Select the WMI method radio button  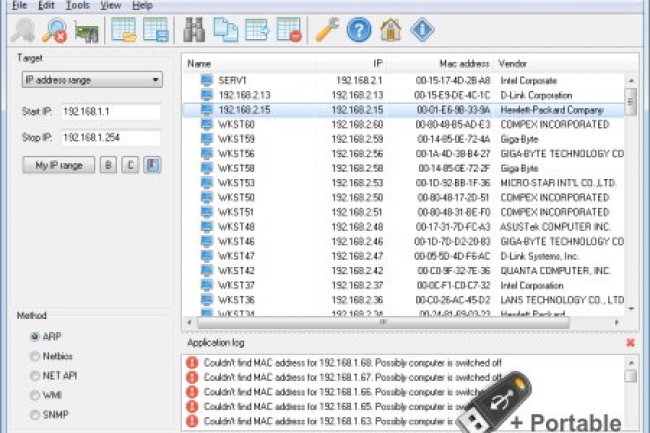pos(36,393)
